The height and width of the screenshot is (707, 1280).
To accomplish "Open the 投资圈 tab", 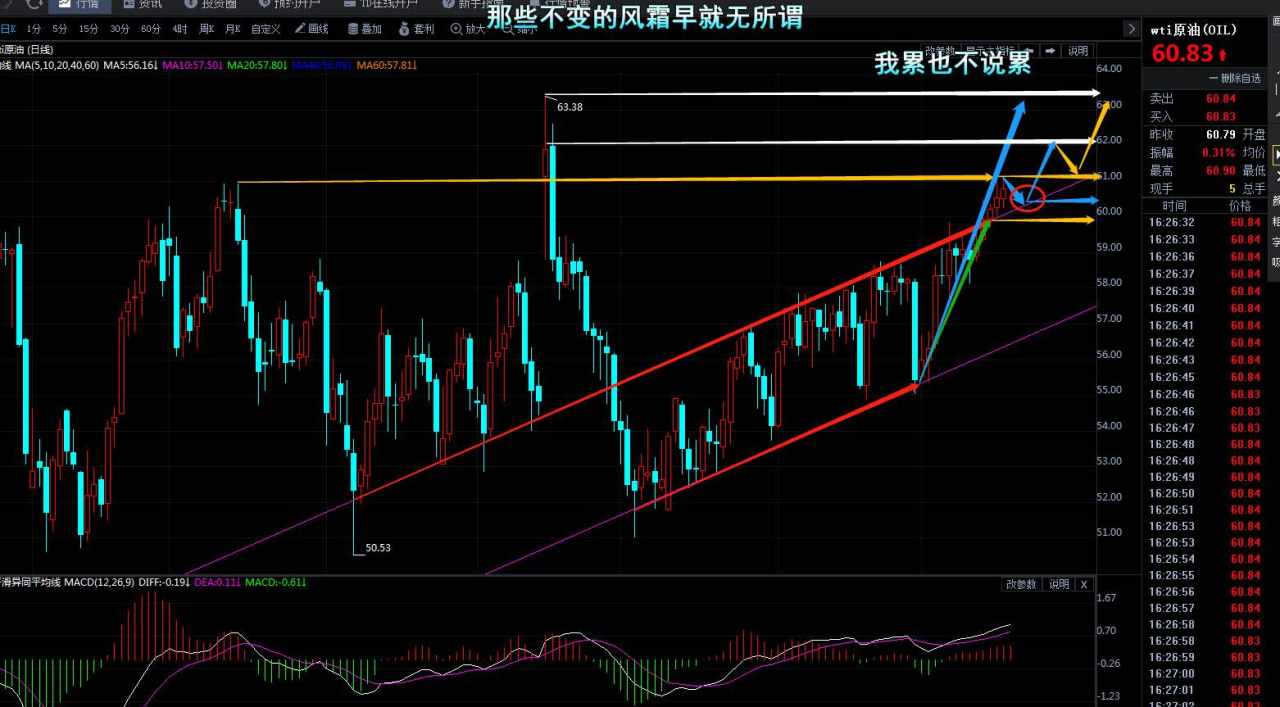I will coord(210,4).
